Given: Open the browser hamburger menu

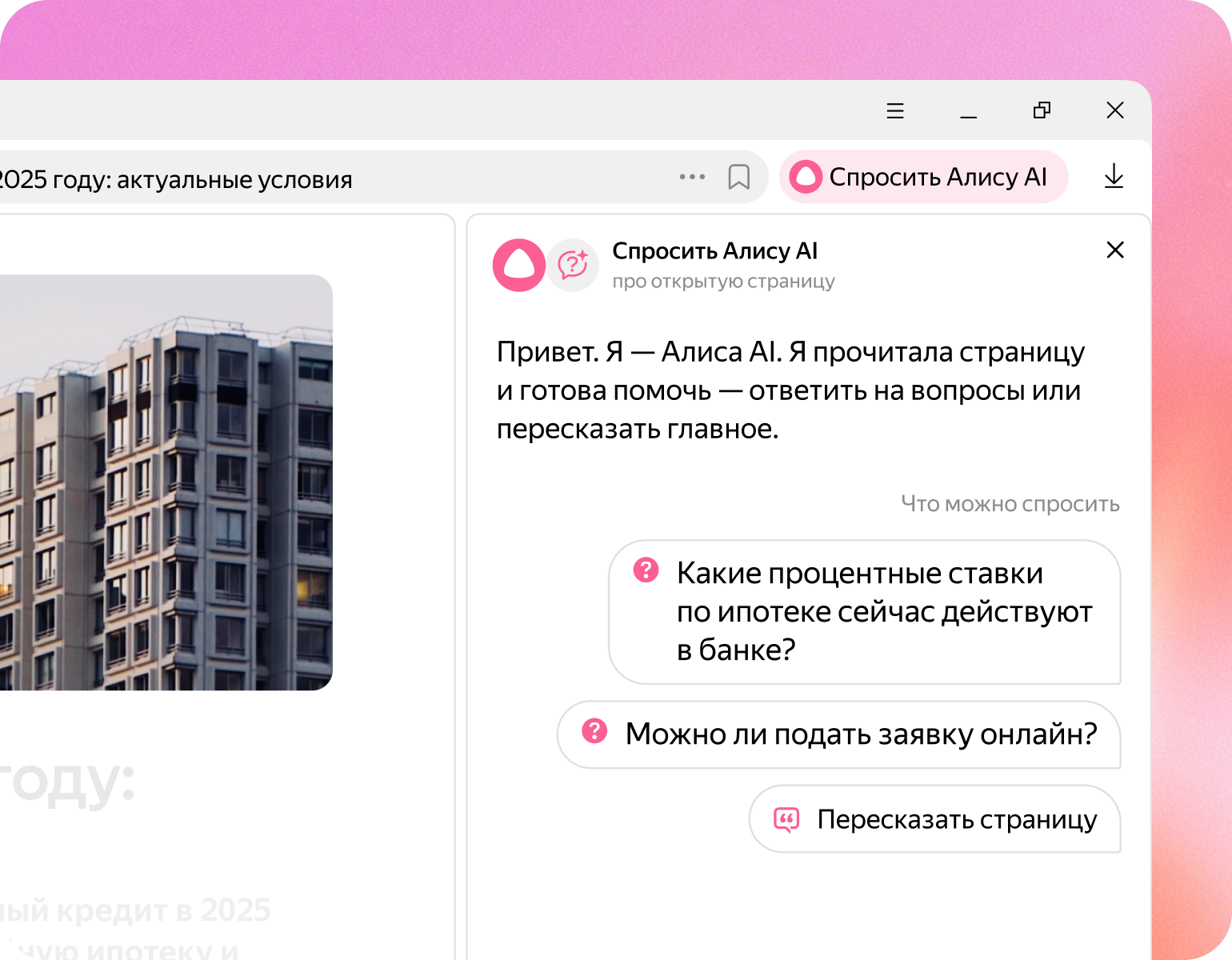Looking at the screenshot, I should click(x=895, y=110).
